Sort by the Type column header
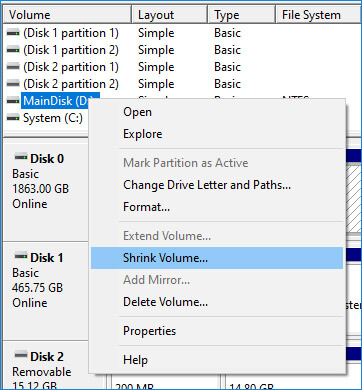This screenshot has width=362, height=390. click(x=242, y=15)
